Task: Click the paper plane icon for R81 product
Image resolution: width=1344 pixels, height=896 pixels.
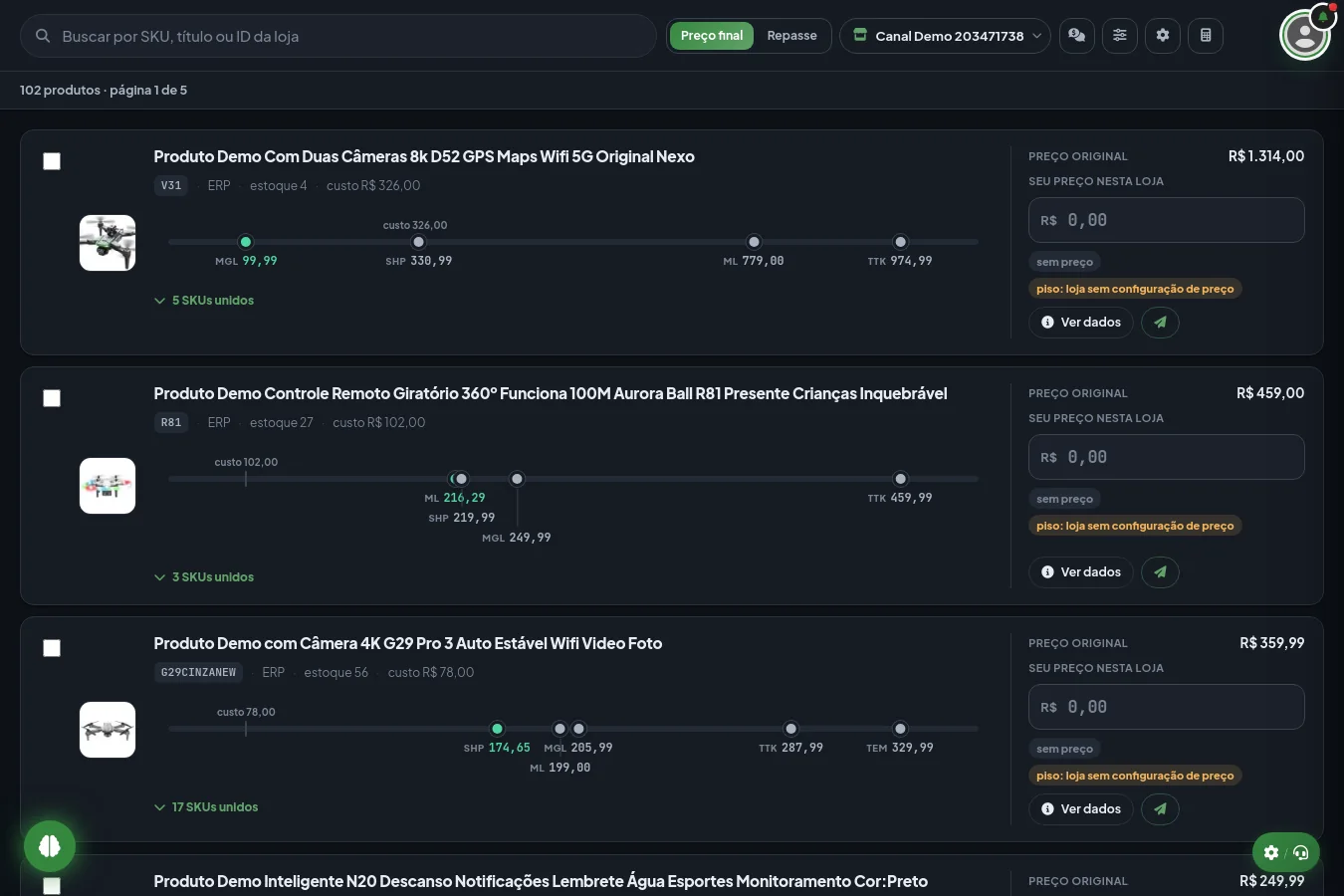Action: pos(1160,572)
